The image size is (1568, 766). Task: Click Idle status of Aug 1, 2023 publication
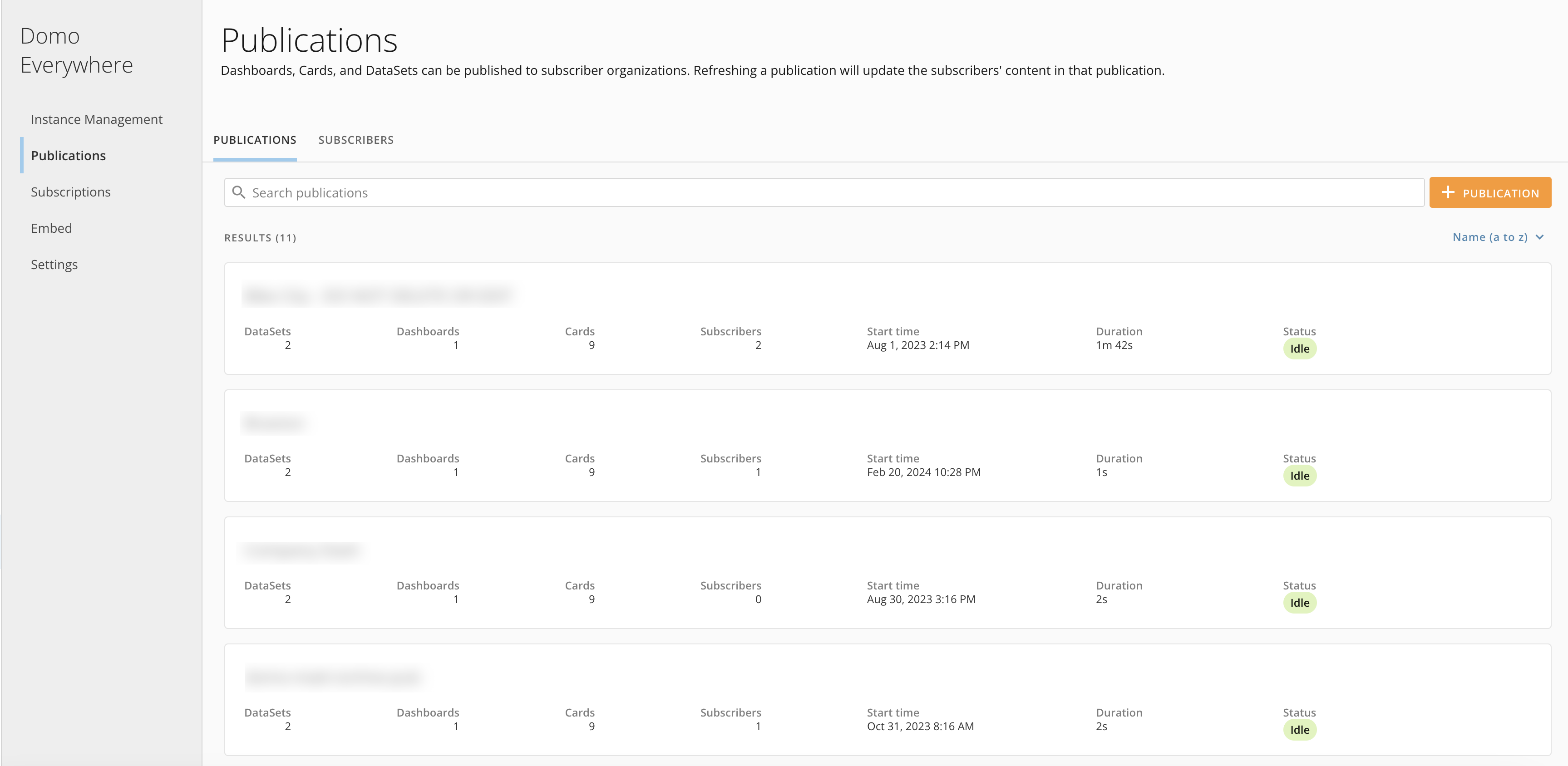pyautogui.click(x=1300, y=349)
